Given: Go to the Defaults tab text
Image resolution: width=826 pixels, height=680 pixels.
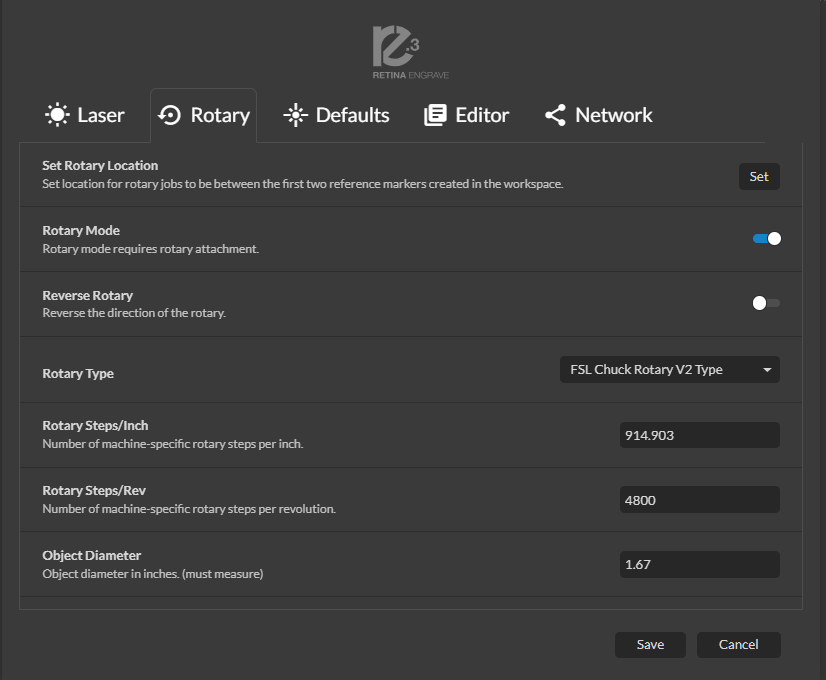Looking at the screenshot, I should (x=352, y=115).
